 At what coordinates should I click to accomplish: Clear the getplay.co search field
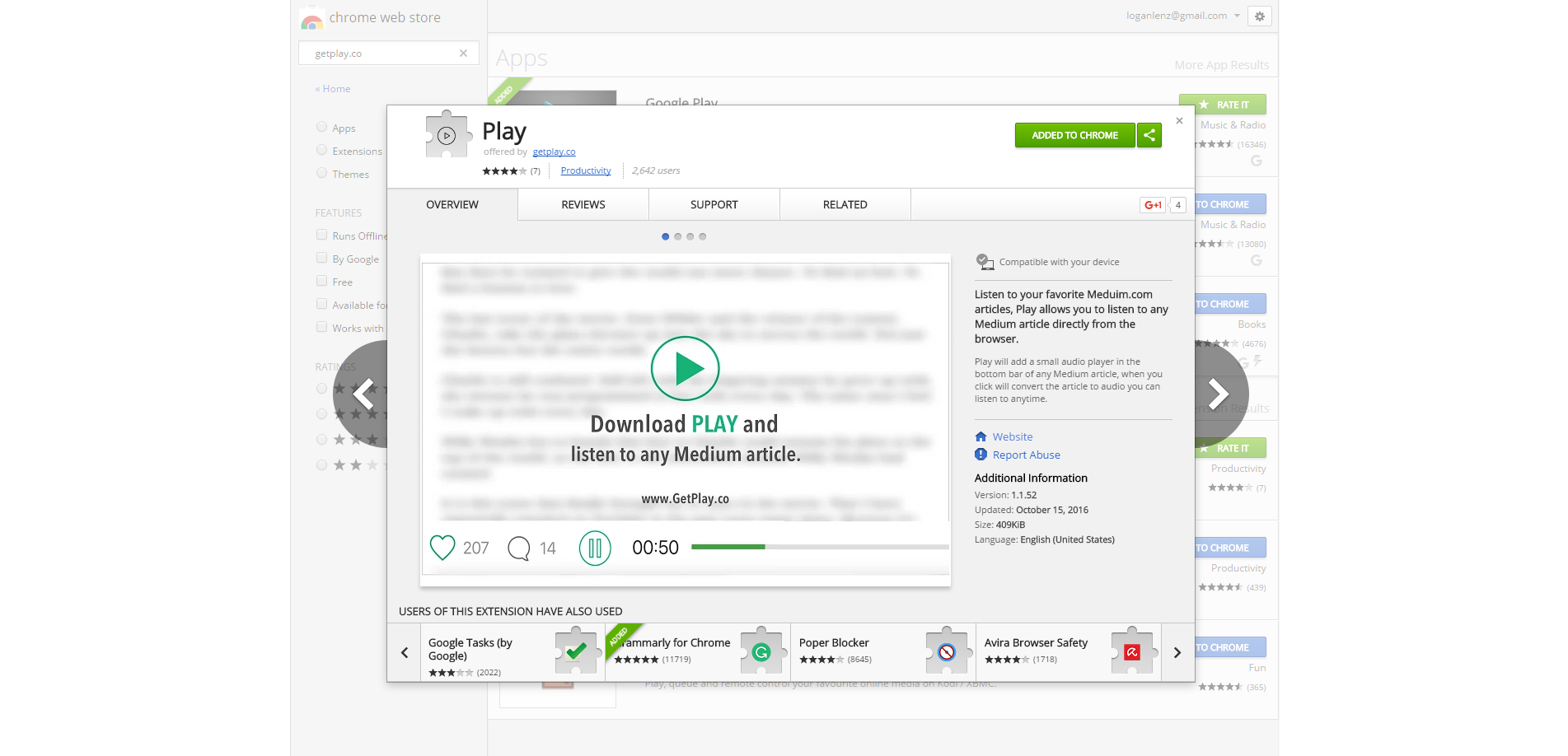463,53
